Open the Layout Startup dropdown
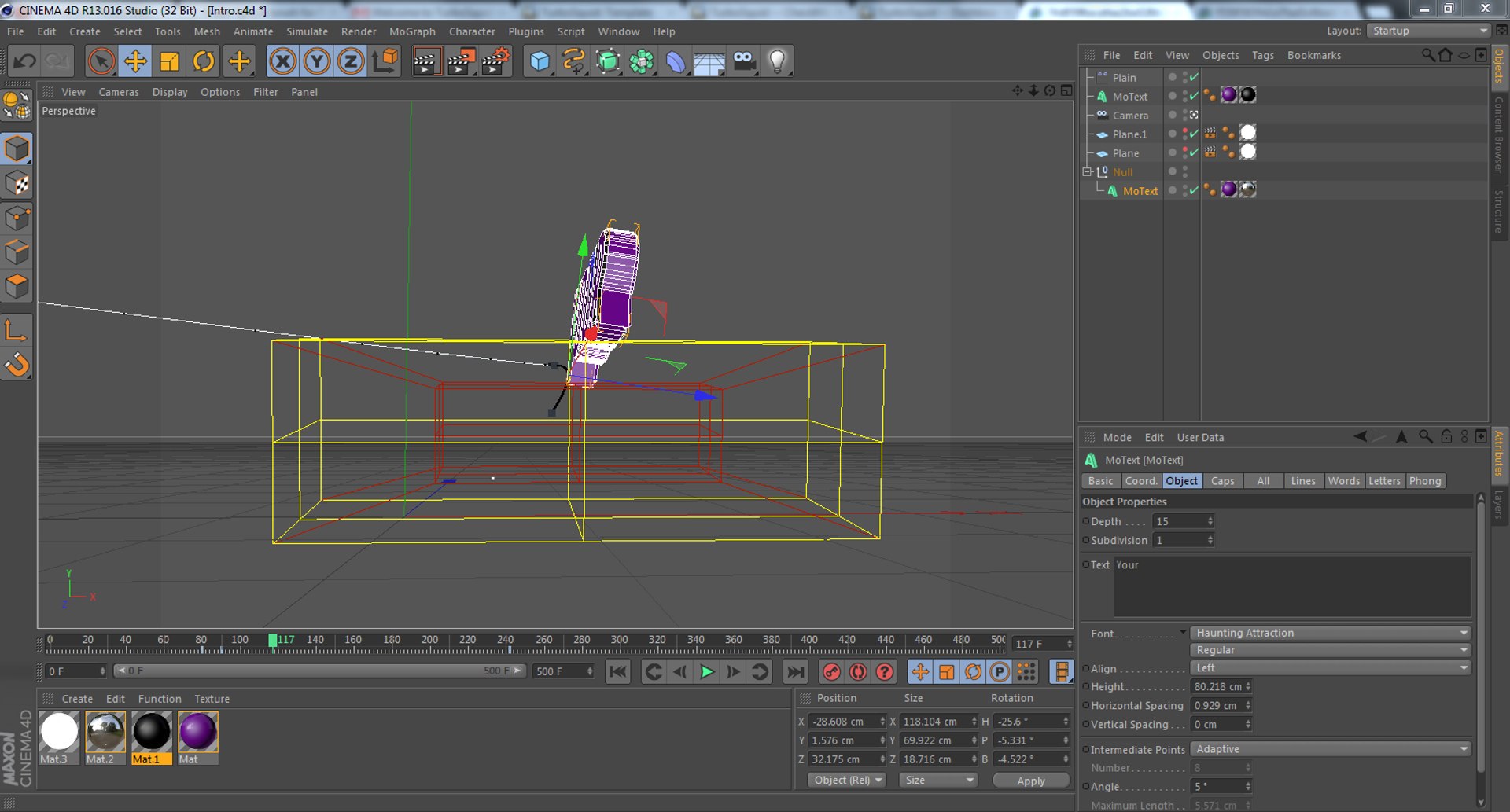 point(1428,31)
